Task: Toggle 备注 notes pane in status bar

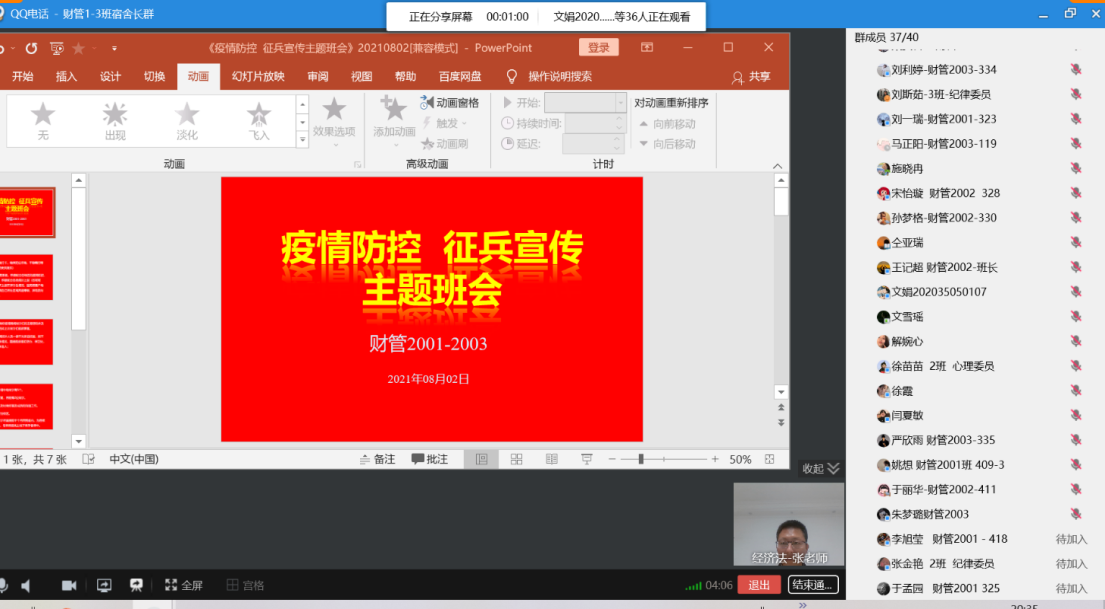Action: pyautogui.click(x=378, y=459)
